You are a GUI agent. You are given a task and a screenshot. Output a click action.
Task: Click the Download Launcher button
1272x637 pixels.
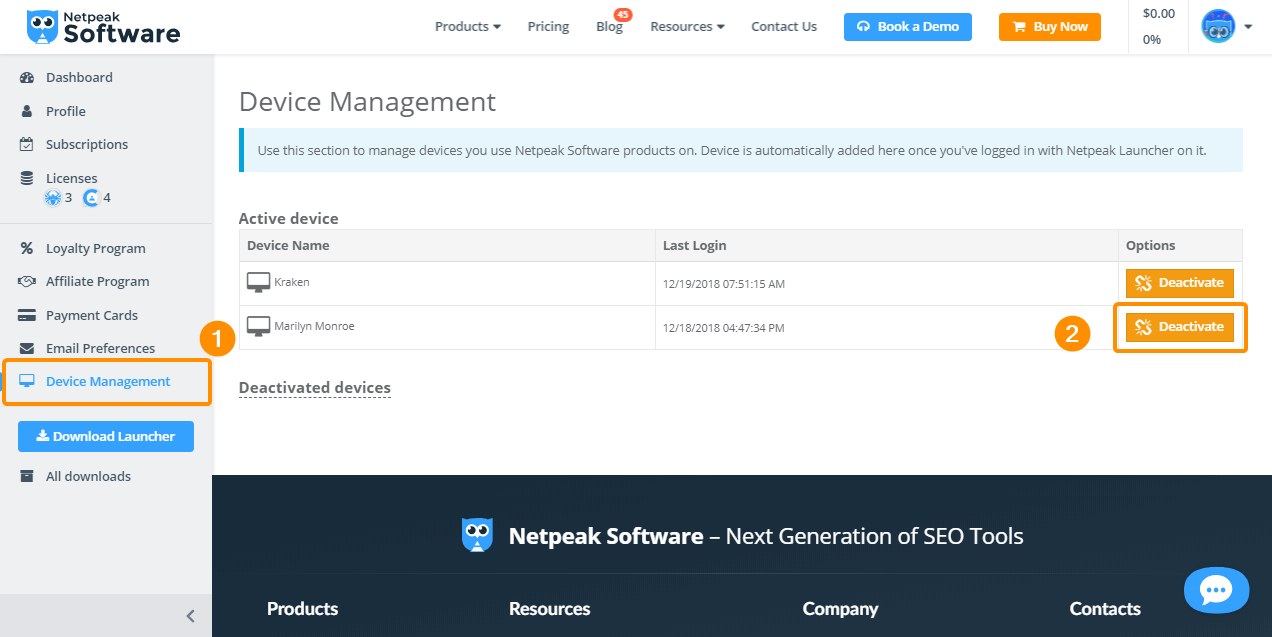coord(106,436)
